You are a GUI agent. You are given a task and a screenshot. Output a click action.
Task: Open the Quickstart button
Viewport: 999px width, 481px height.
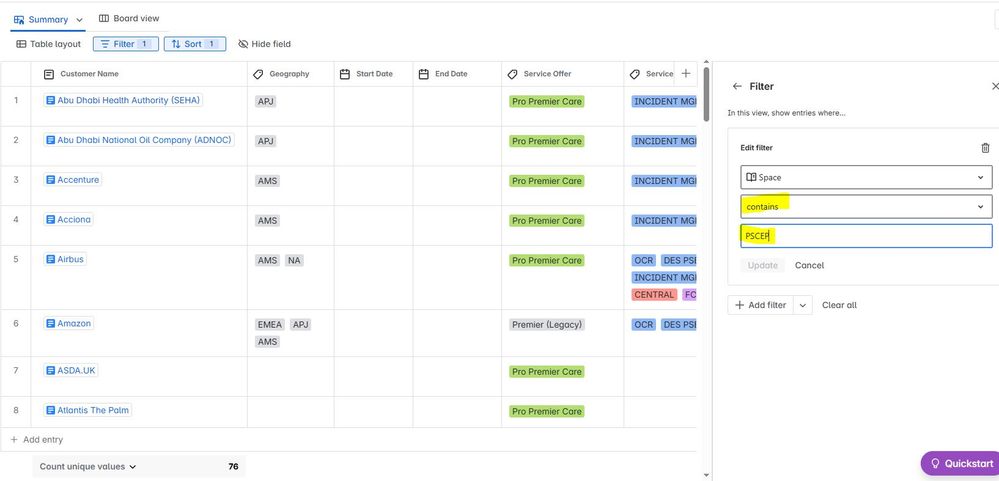tap(962, 463)
